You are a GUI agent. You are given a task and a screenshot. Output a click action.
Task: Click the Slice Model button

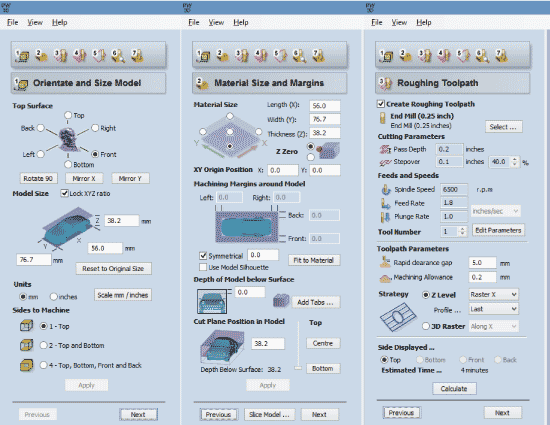[269, 414]
